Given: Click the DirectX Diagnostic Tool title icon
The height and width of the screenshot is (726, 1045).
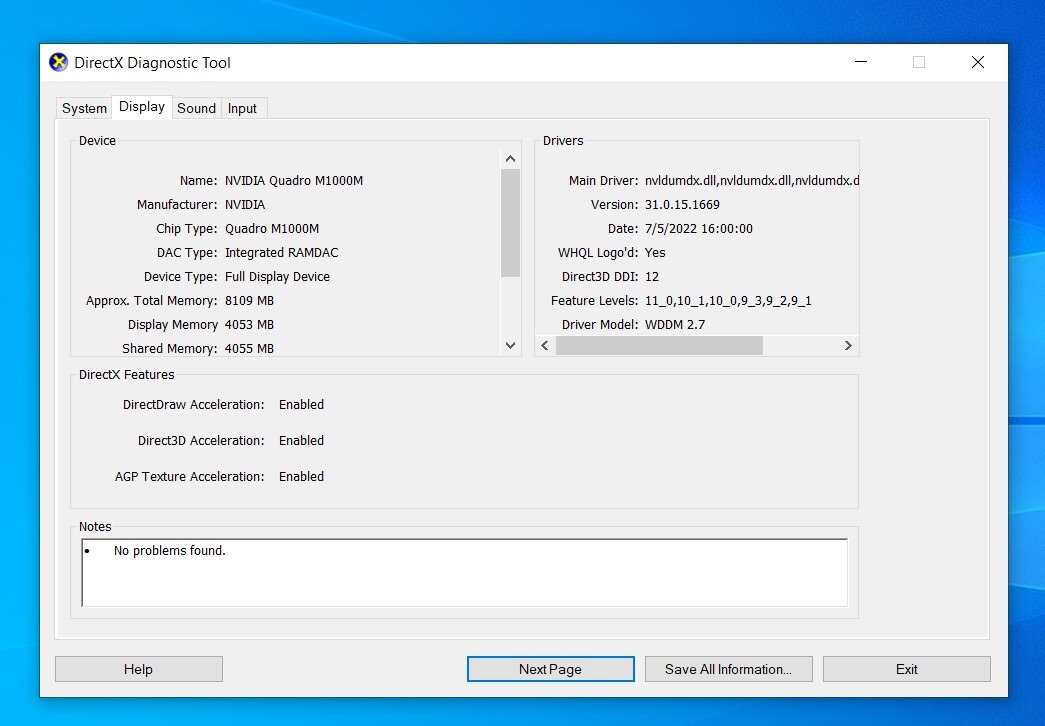Looking at the screenshot, I should 59,63.
